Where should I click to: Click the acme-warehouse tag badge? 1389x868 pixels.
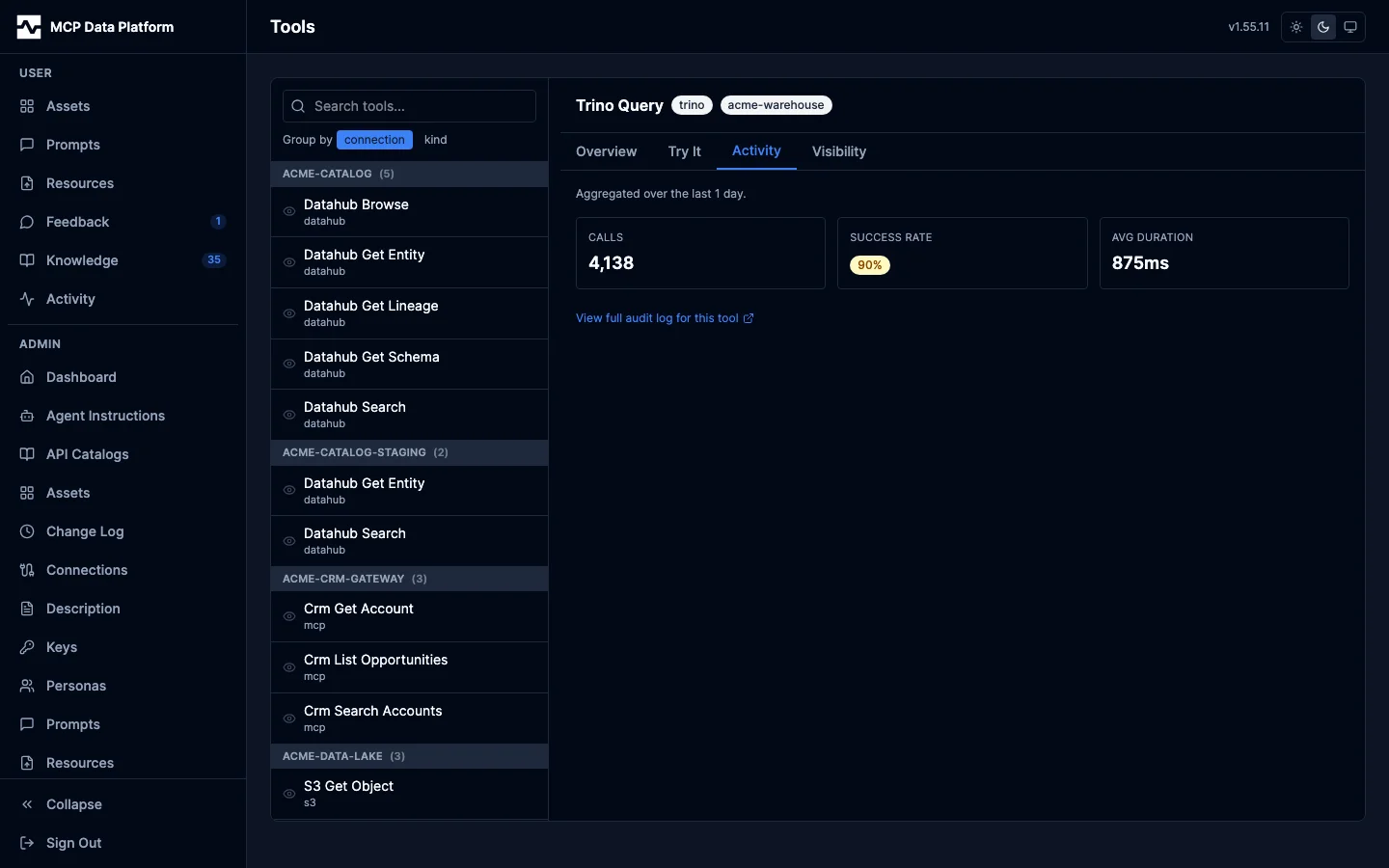coord(776,105)
